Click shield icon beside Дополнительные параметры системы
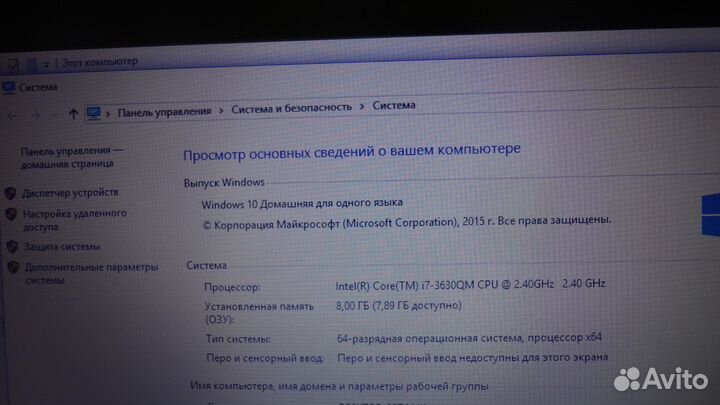Viewport: 720px width, 405px height. (13, 267)
